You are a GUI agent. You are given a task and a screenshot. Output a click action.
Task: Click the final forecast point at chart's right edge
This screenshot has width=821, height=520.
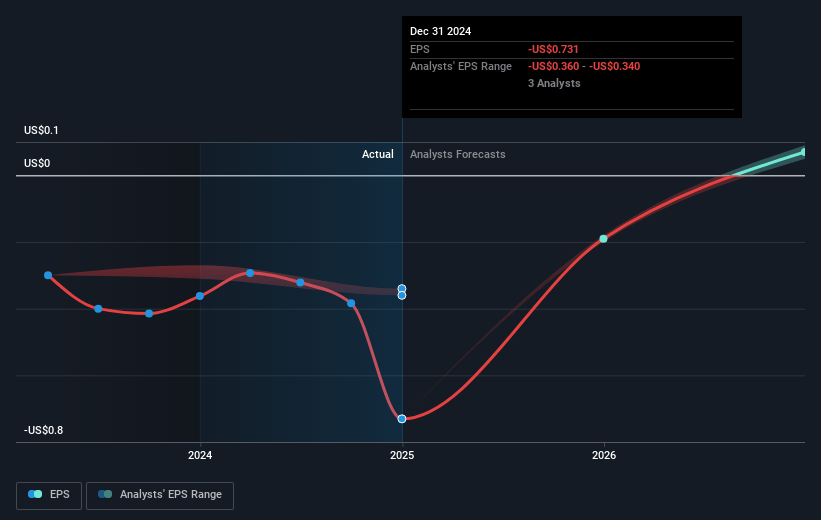click(804, 152)
